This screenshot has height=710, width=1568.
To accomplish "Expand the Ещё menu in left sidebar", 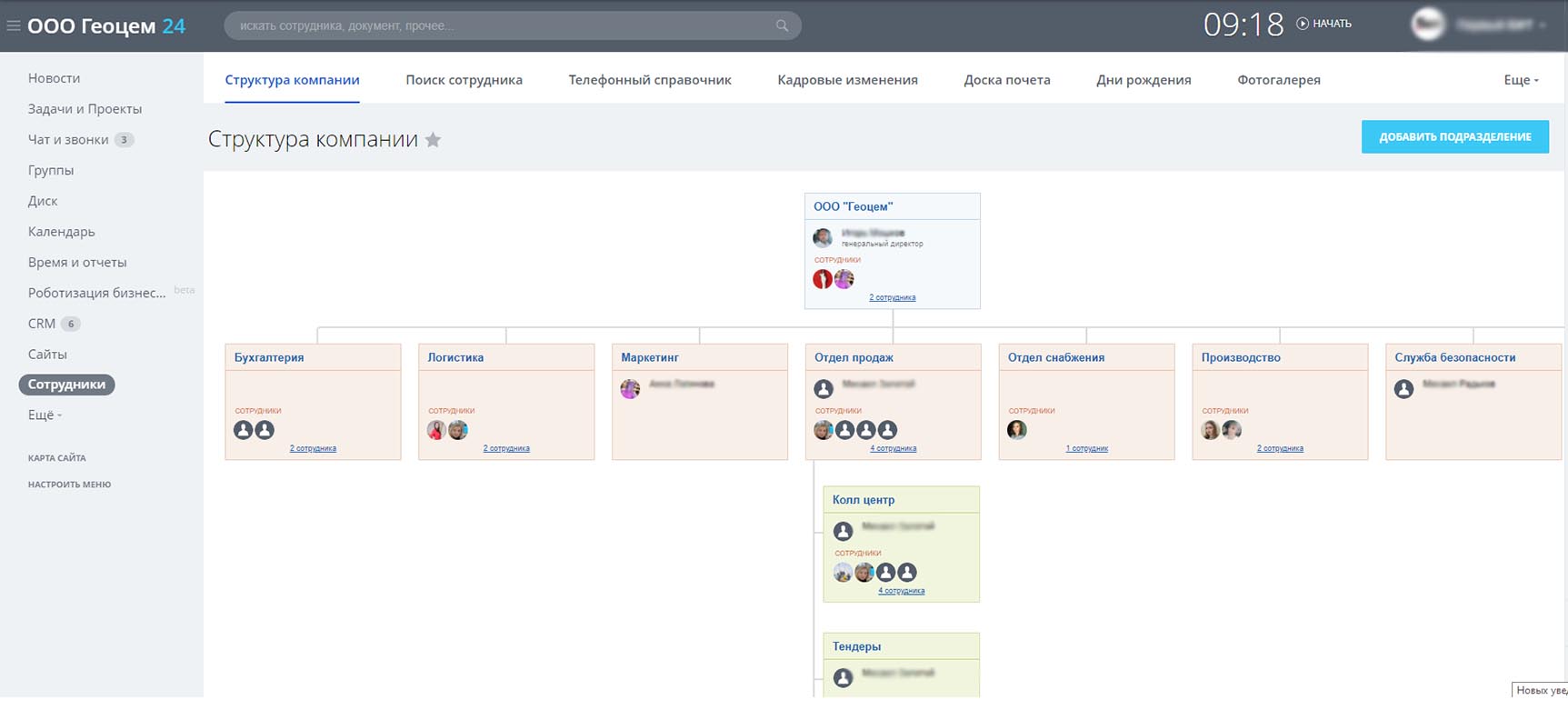I will coord(45,415).
